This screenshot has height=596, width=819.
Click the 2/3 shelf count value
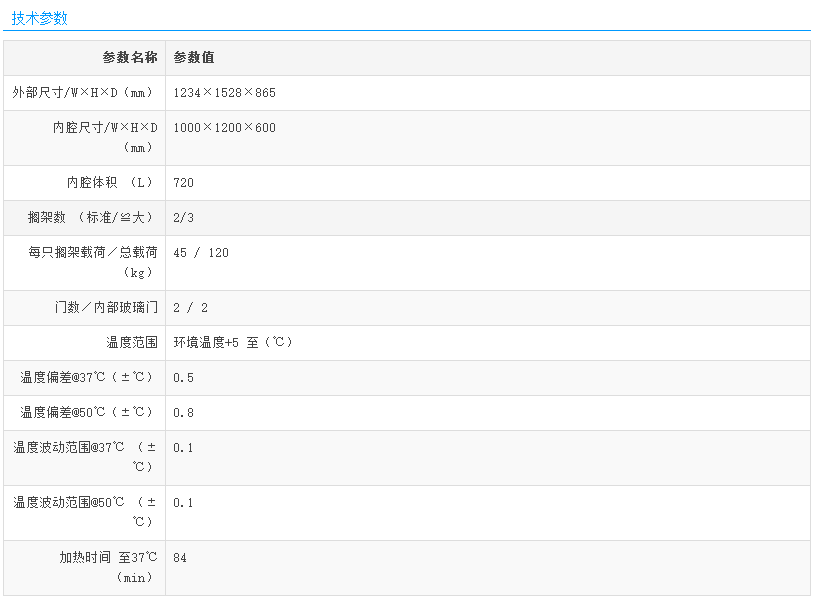(183, 218)
